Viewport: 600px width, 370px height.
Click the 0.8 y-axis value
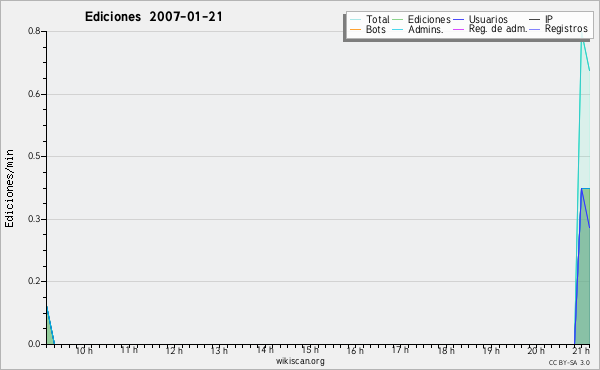tap(34, 31)
